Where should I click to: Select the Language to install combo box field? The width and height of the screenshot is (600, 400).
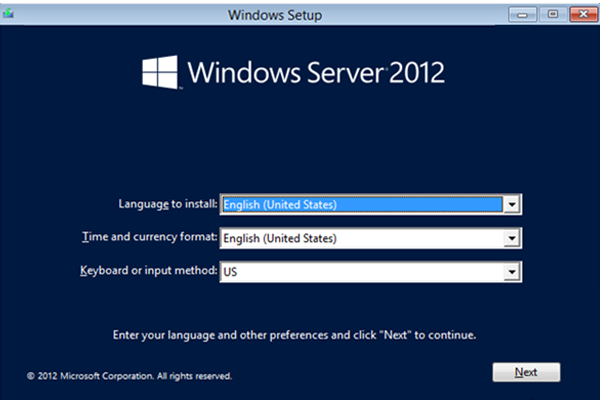370,205
